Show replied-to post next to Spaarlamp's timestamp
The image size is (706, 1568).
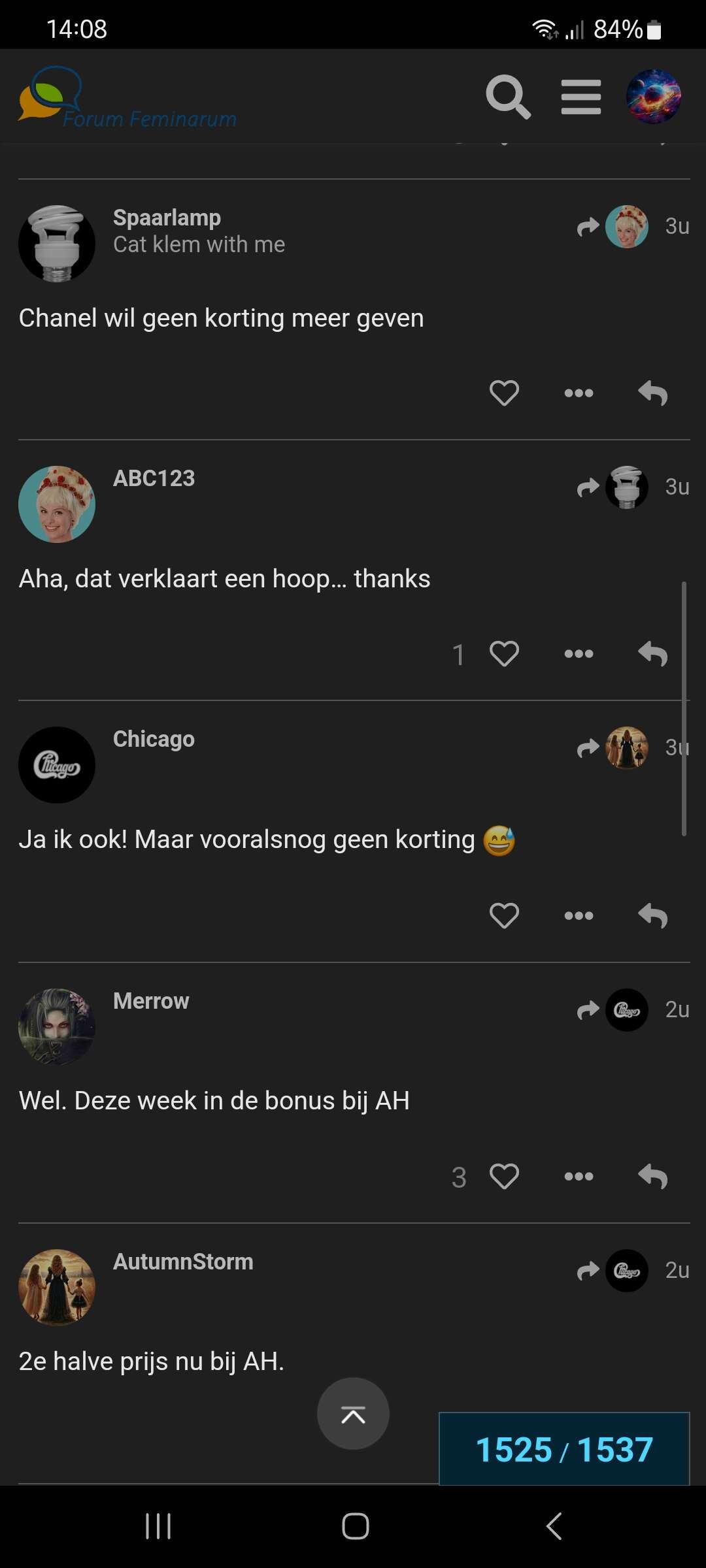pos(613,227)
